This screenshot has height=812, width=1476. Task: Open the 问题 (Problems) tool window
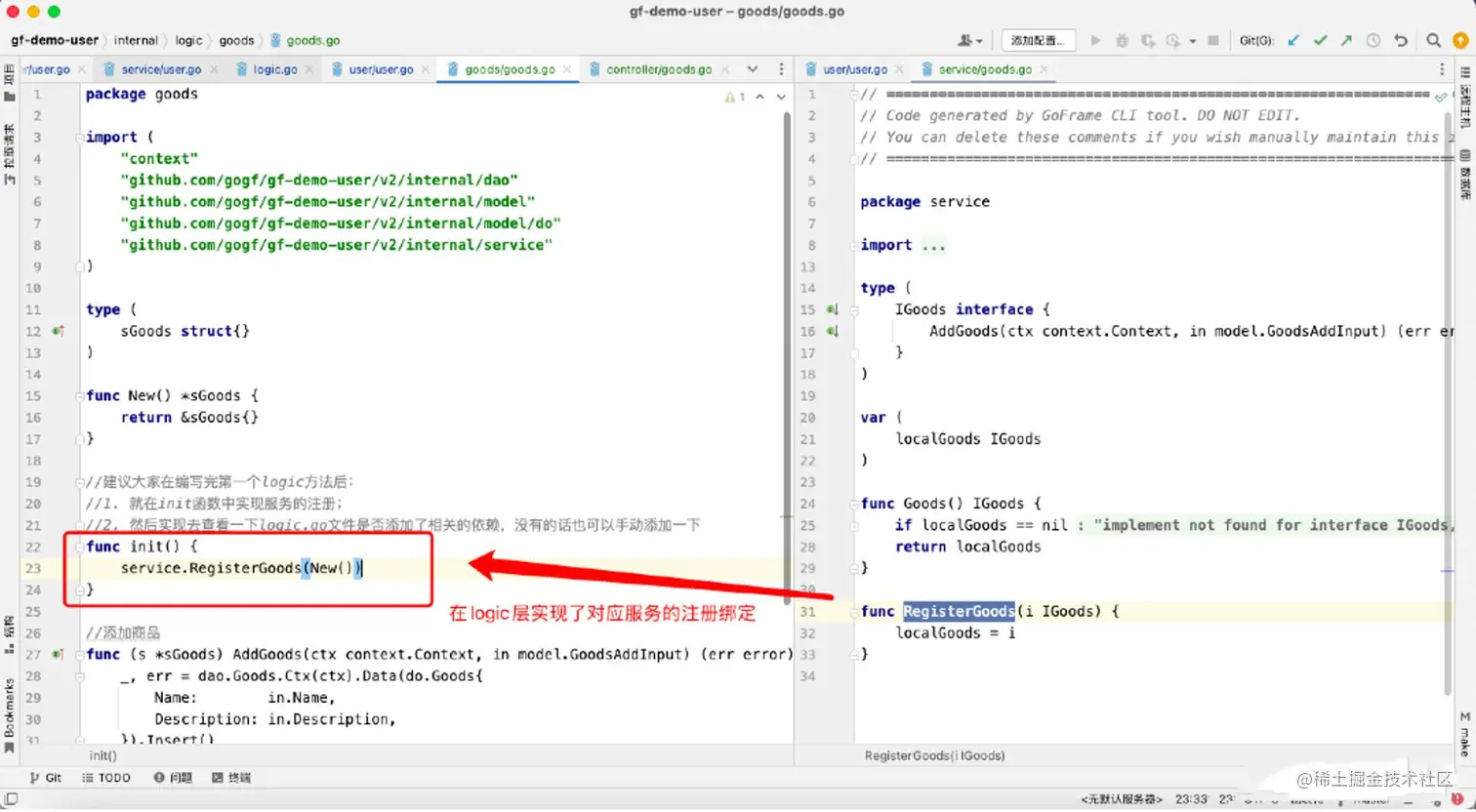click(x=173, y=778)
